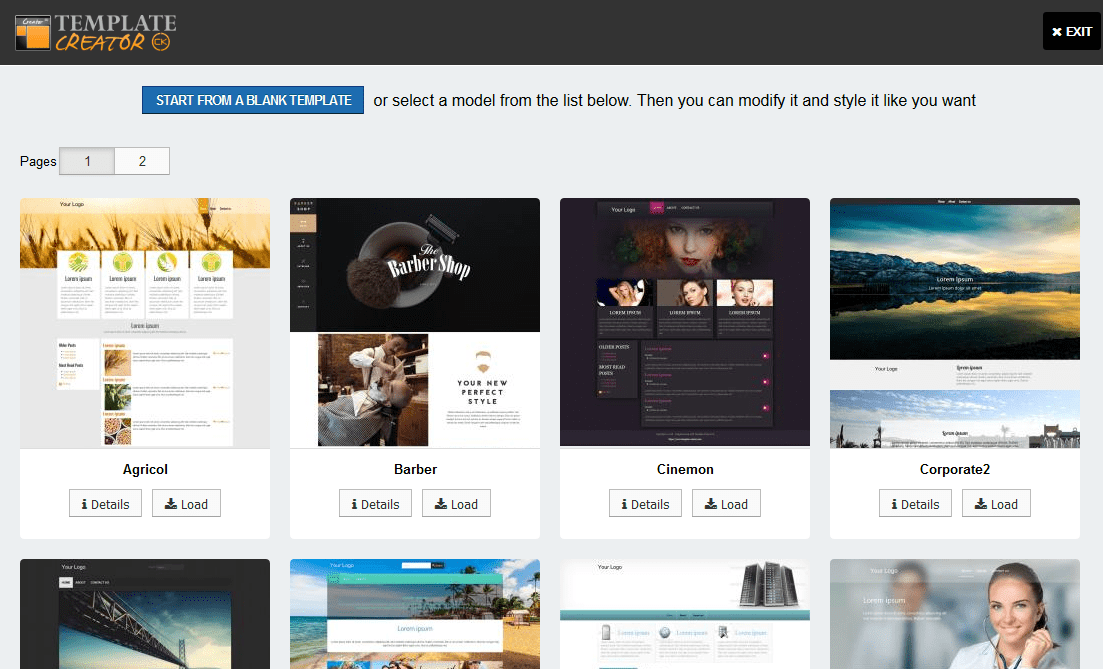View details of the Corporate2 template
The width and height of the screenshot is (1120, 669).
tap(916, 503)
